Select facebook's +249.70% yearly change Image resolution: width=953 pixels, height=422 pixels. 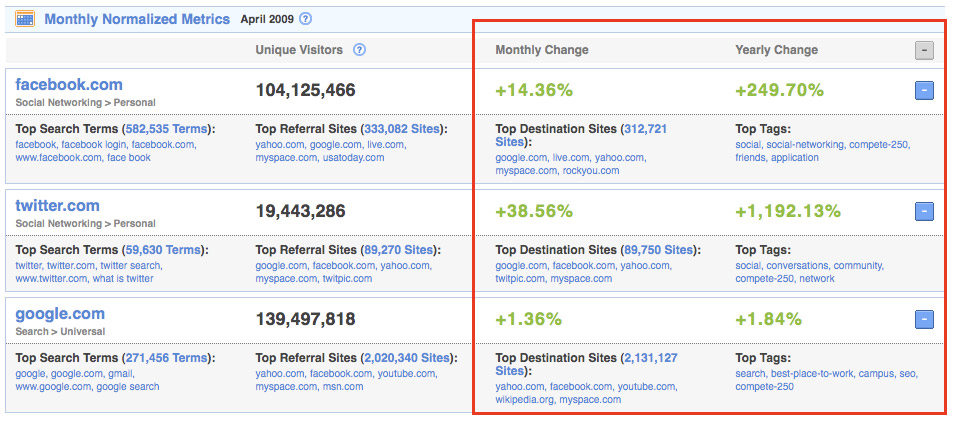pyautogui.click(x=780, y=91)
